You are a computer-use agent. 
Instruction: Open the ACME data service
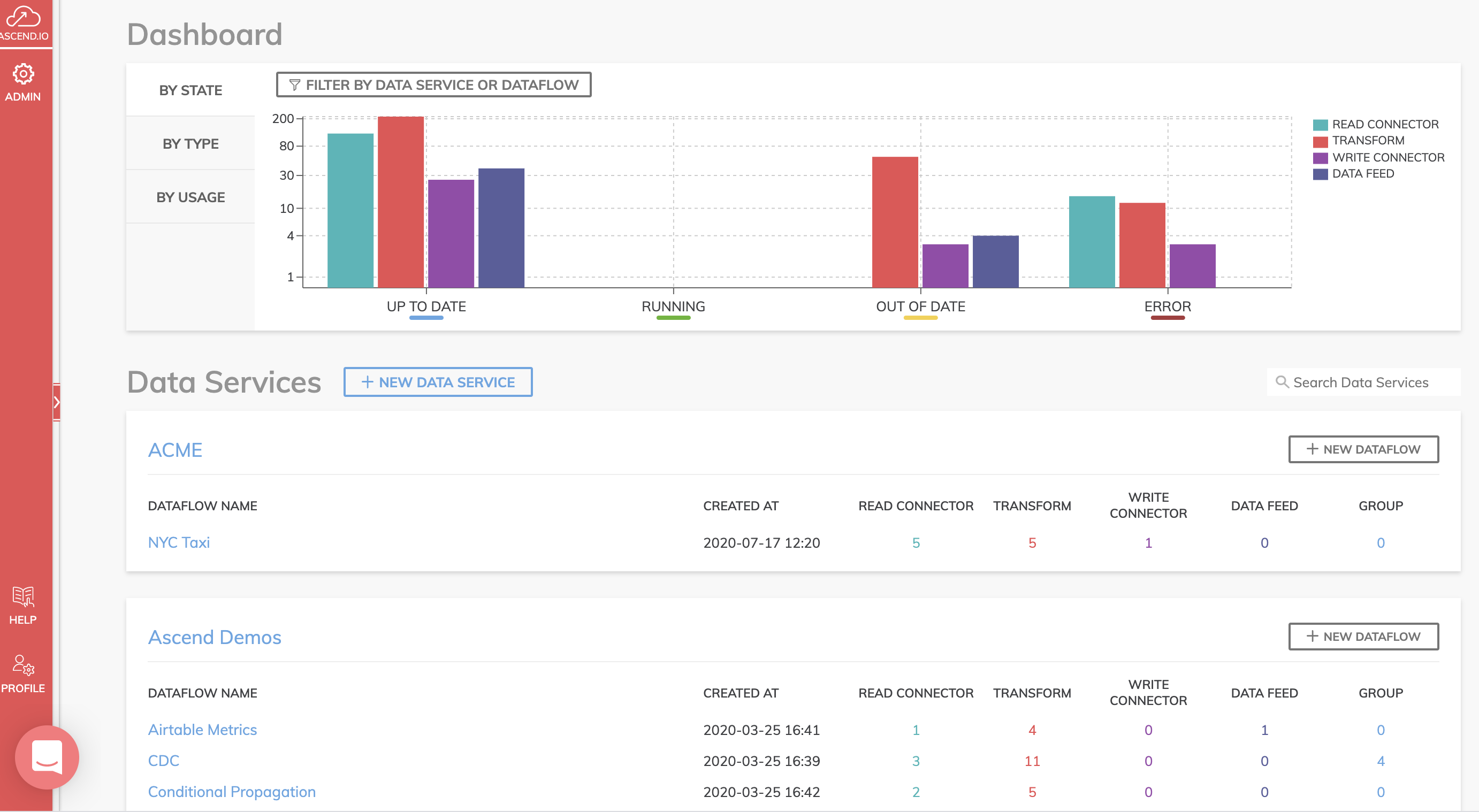click(175, 449)
